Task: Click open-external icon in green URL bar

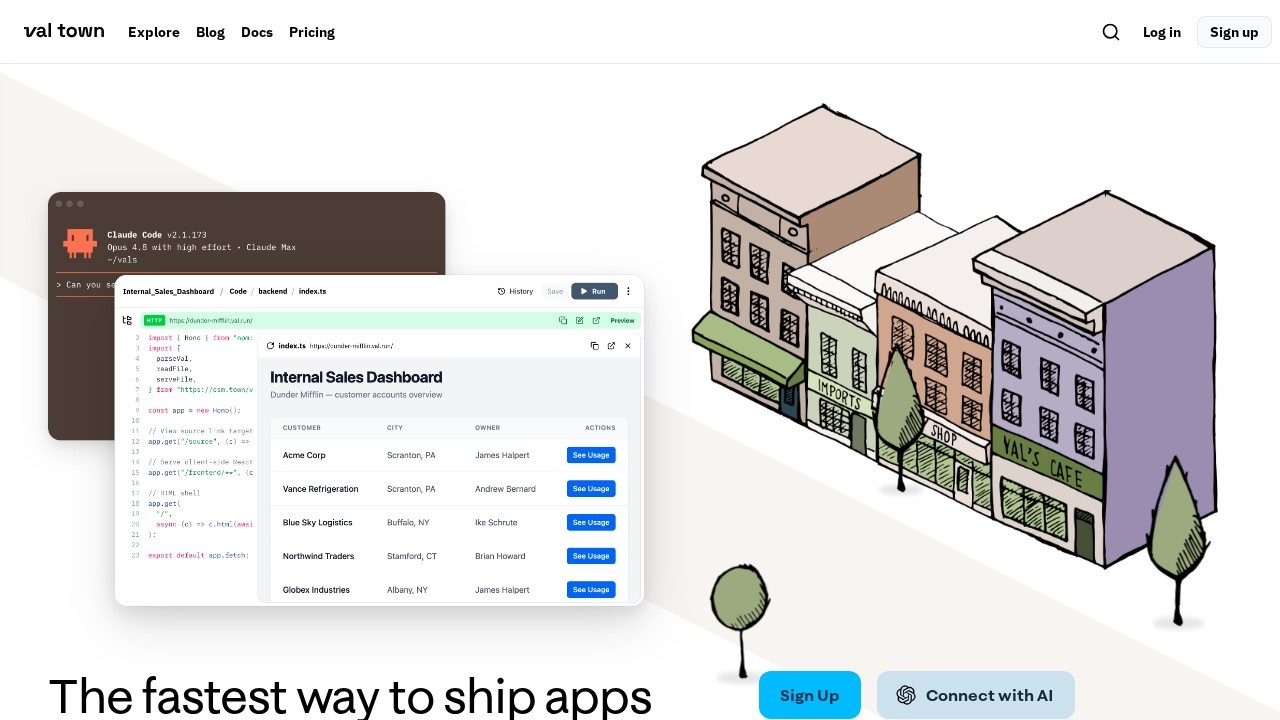Action: click(x=596, y=321)
